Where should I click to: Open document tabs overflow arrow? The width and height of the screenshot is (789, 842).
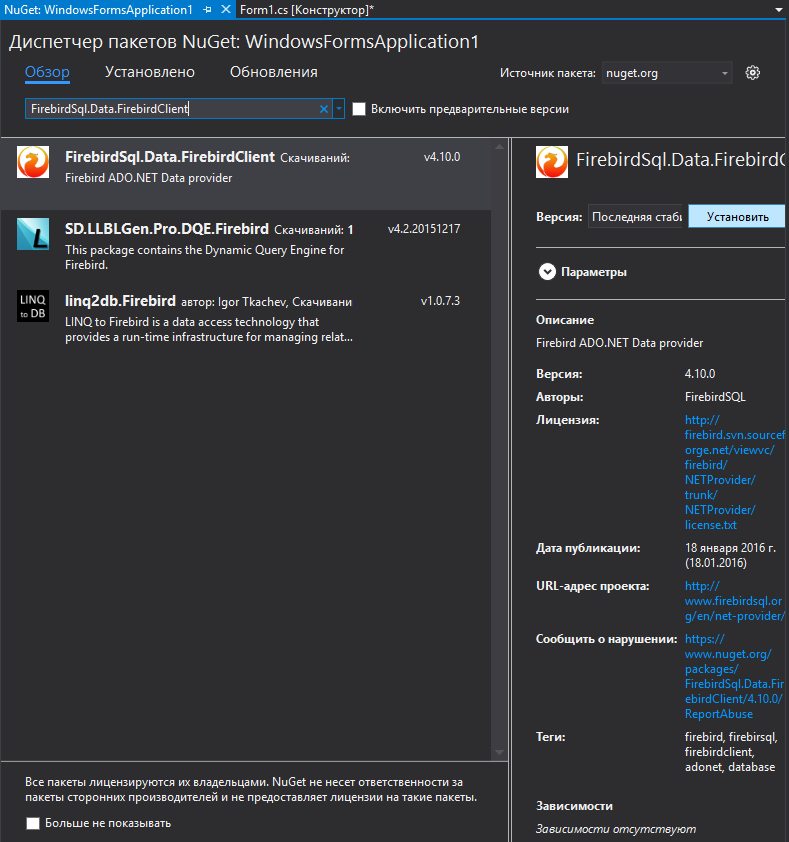click(779, 10)
